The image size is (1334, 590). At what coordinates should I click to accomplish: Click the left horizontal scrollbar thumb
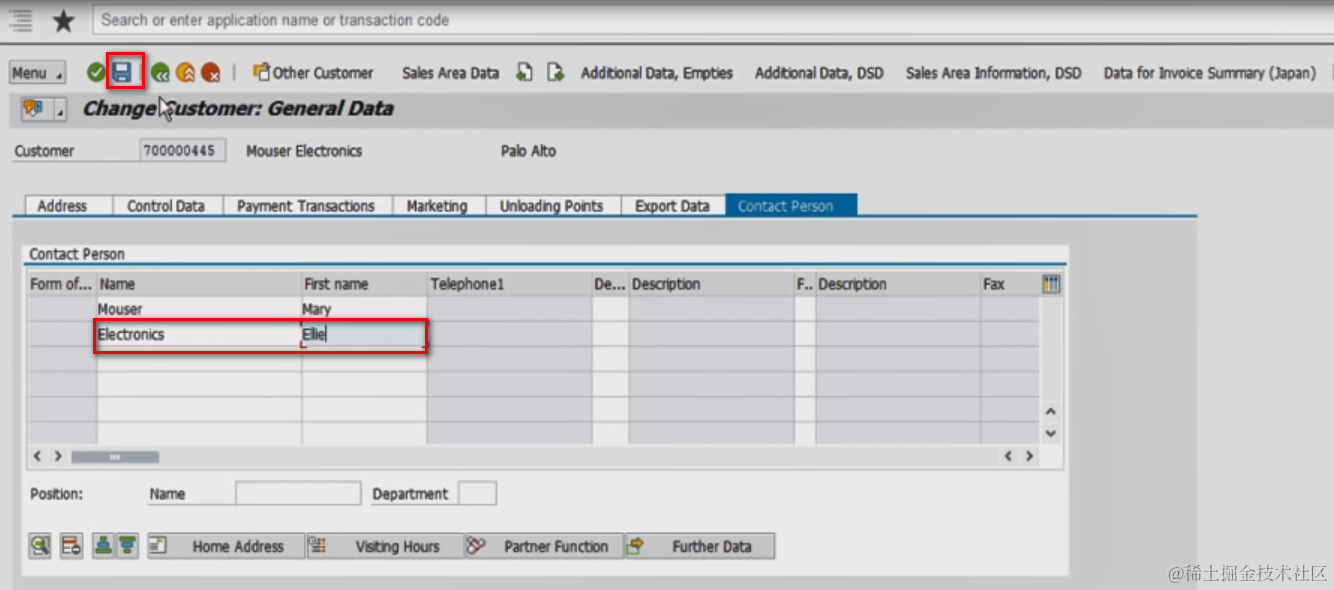tap(115, 456)
